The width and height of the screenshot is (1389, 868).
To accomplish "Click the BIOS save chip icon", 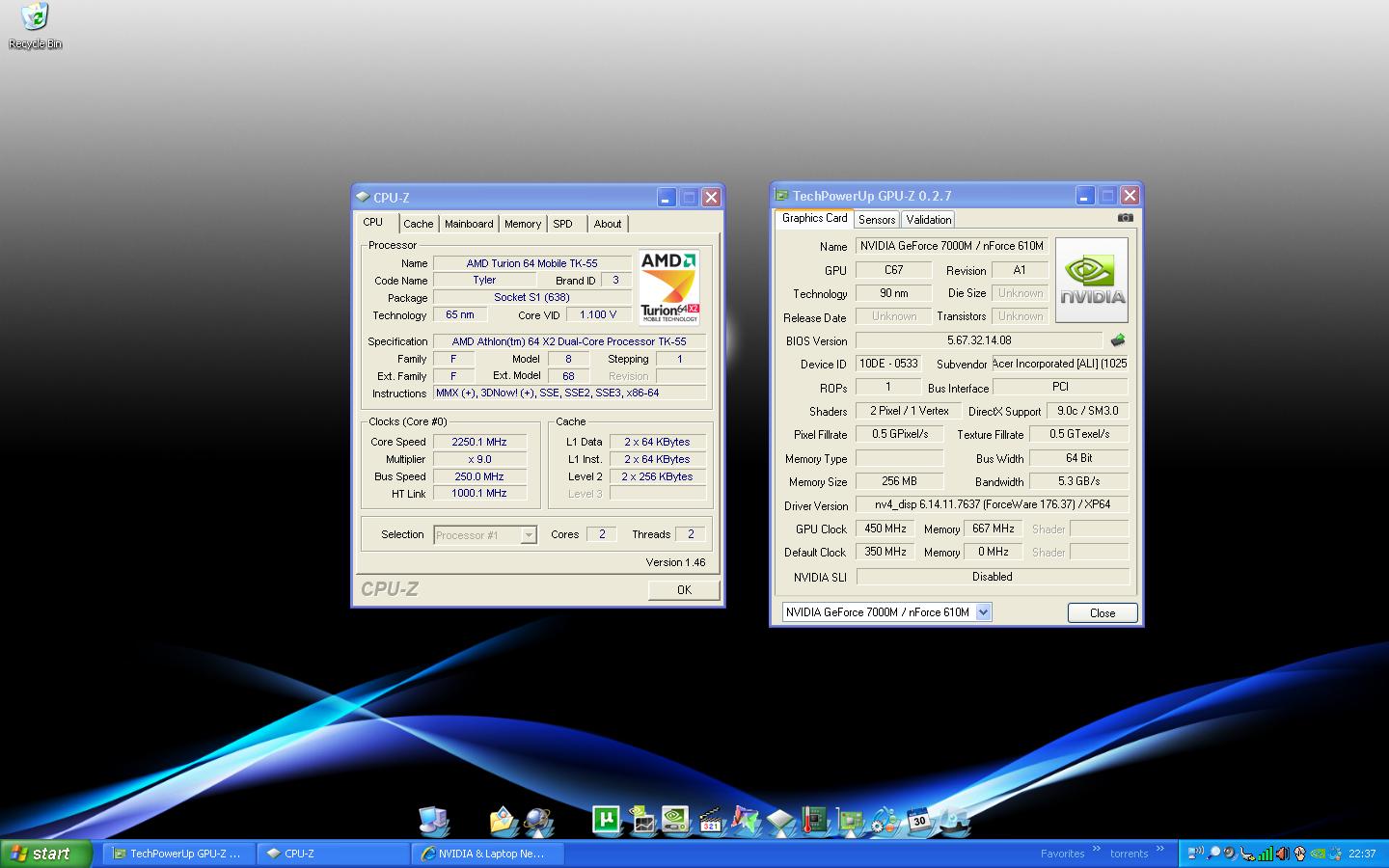I will 1118,340.
